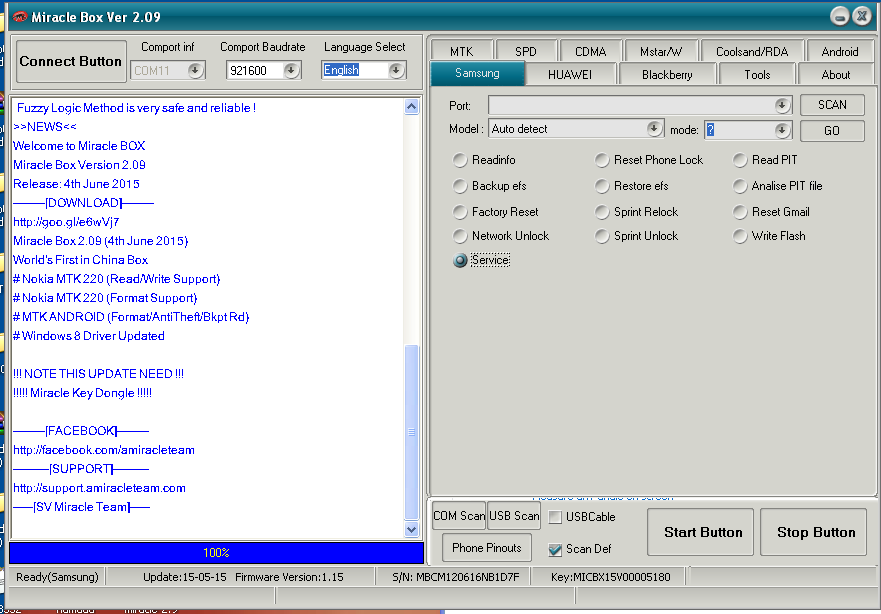The height and width of the screenshot is (614, 881).
Task: Select the Service radio button
Action: tap(460, 260)
